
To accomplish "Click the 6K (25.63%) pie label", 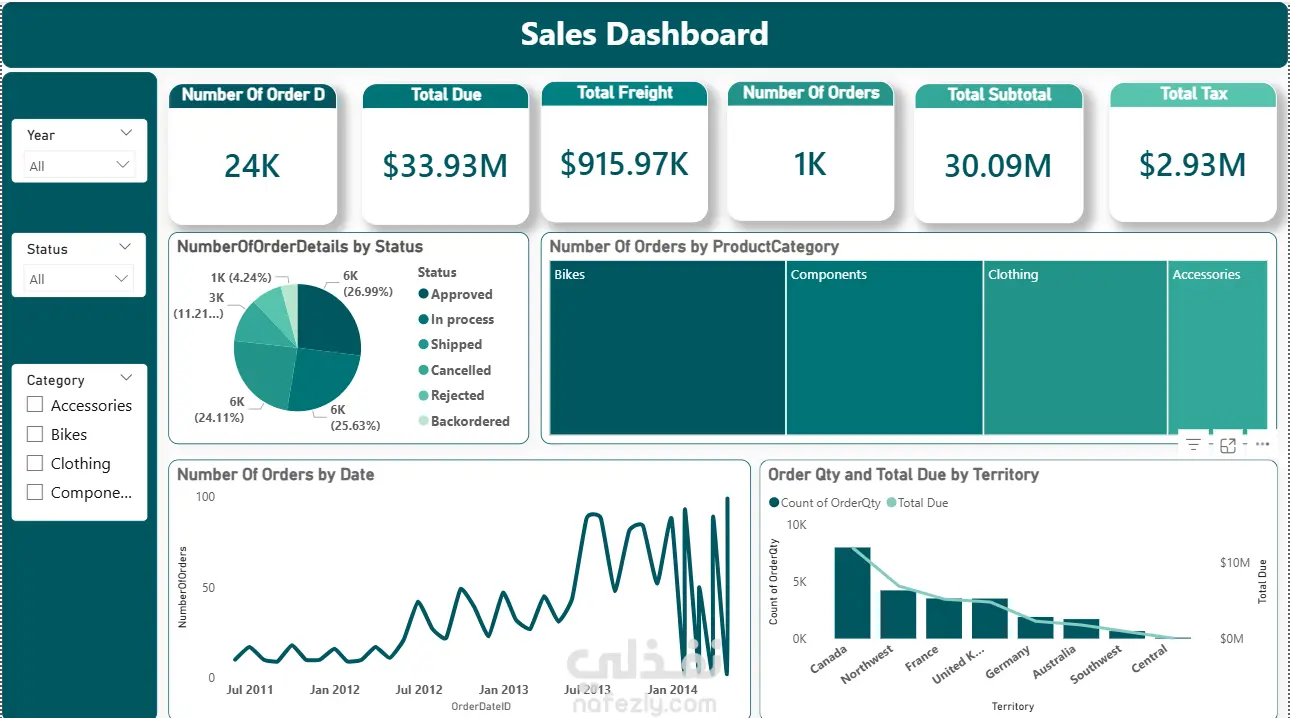I will 354,417.
